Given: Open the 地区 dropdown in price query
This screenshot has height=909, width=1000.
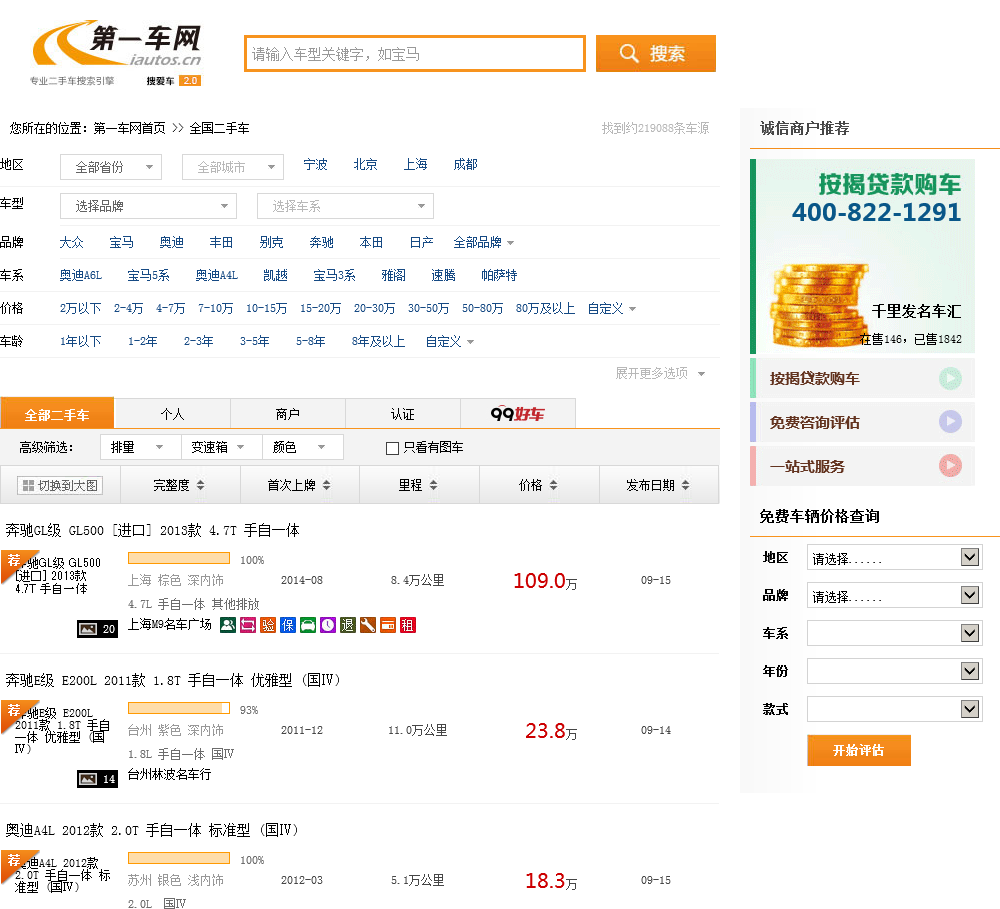Looking at the screenshot, I should (x=894, y=558).
